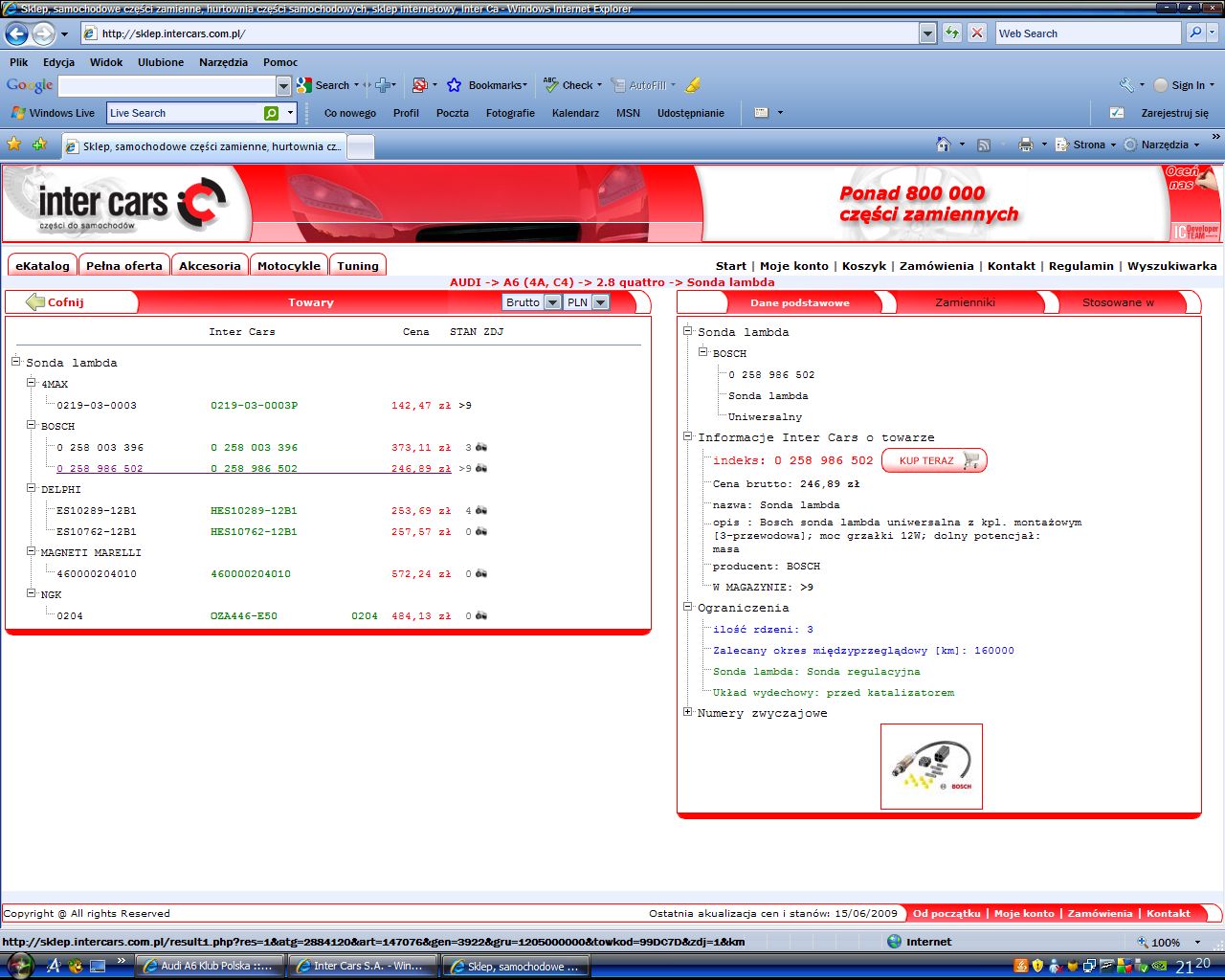
Task: Open product link 0219-03-0003P
Action: coord(255,405)
